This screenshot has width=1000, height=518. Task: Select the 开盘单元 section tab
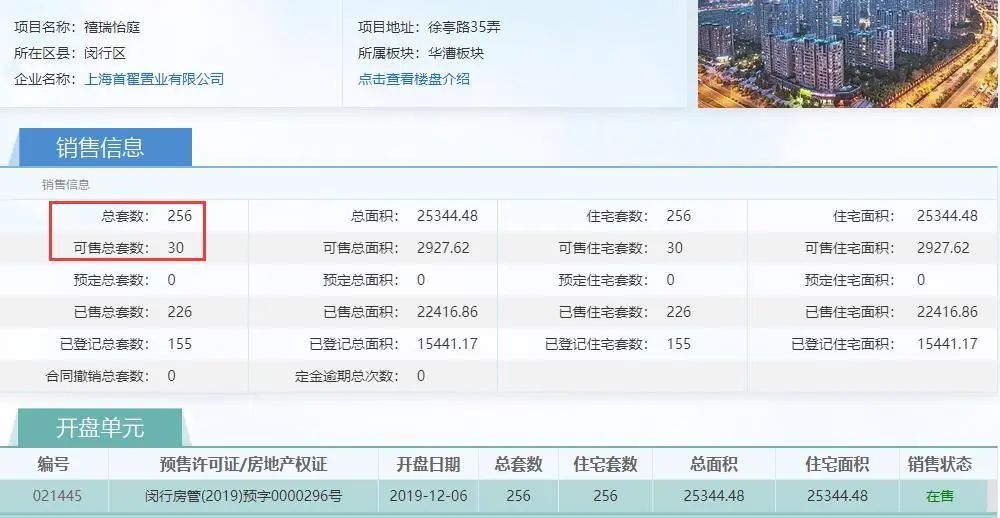(x=100, y=428)
